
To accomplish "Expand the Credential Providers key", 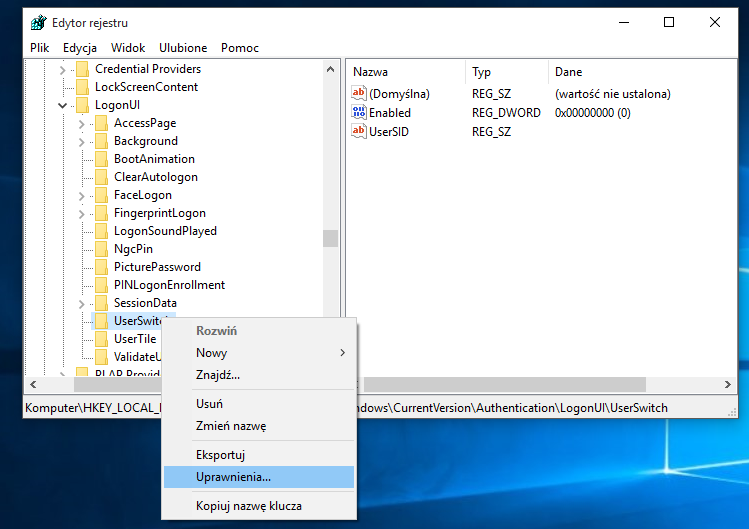I will coord(63,70).
